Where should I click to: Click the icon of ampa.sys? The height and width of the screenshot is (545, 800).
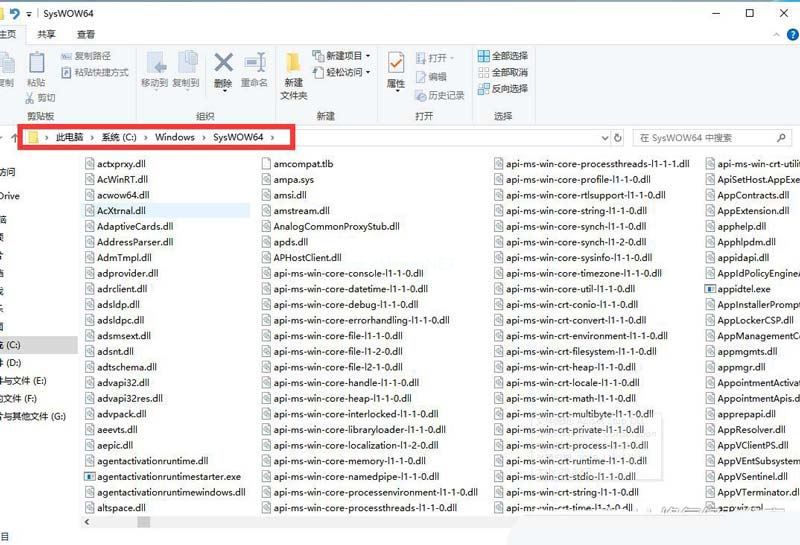pos(266,180)
